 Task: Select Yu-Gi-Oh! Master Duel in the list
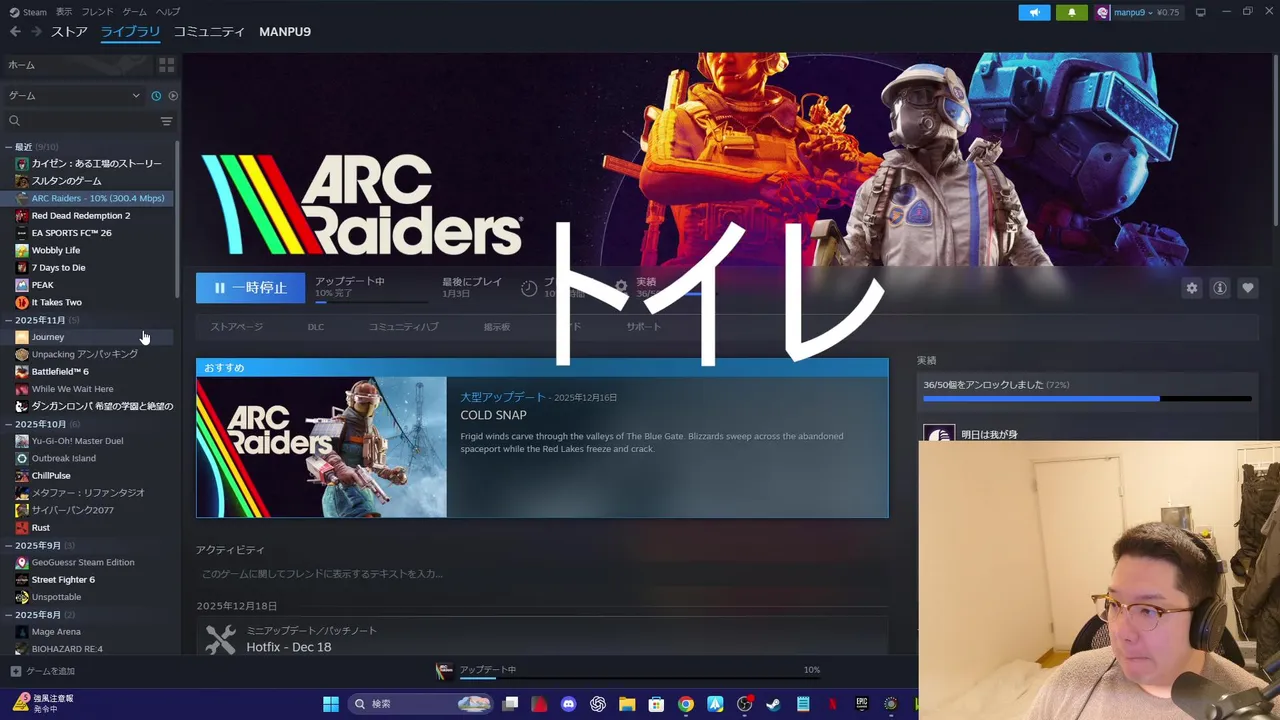click(x=77, y=441)
